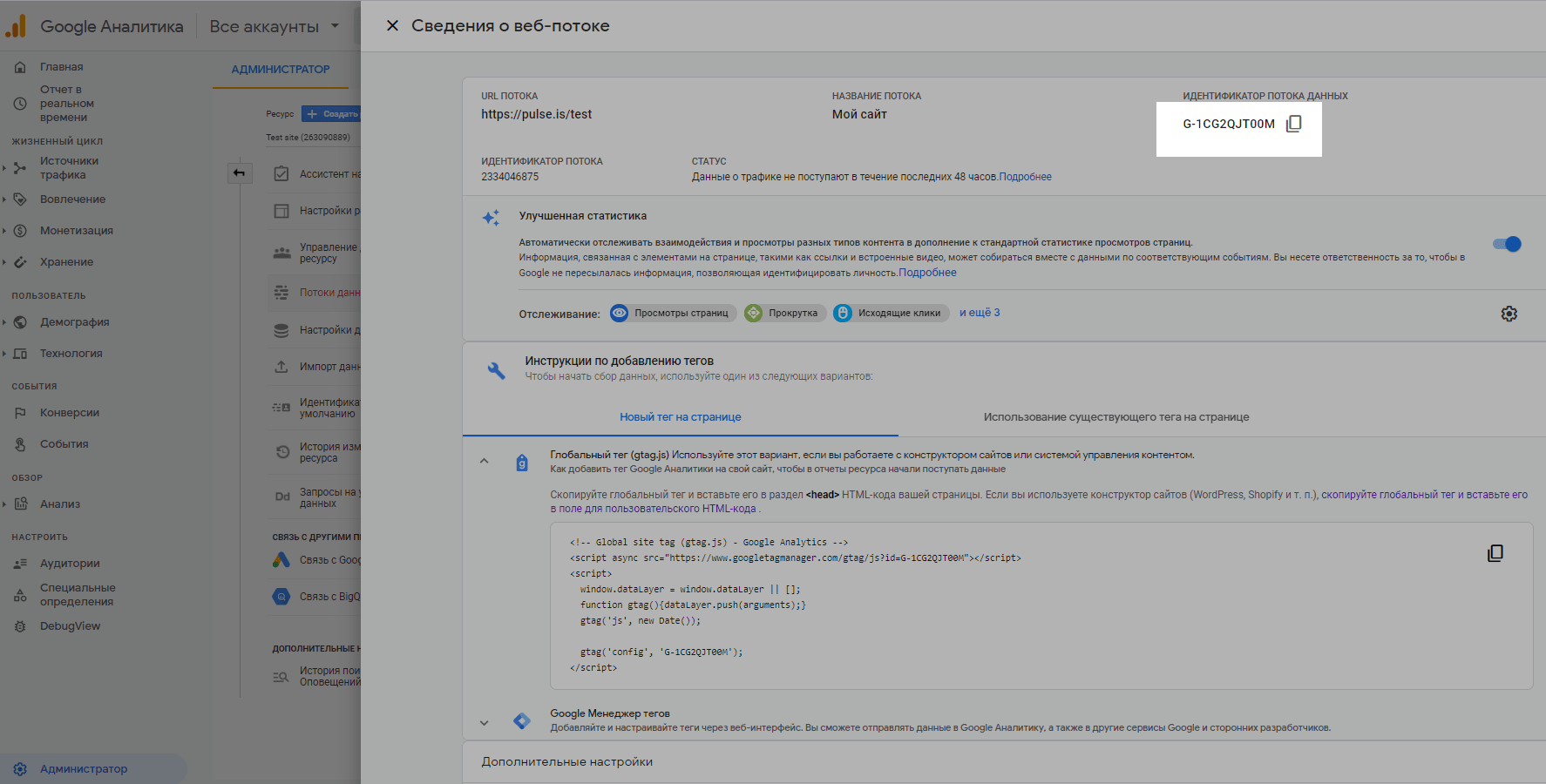
Task: Open the Конверсии section
Action: (x=70, y=413)
